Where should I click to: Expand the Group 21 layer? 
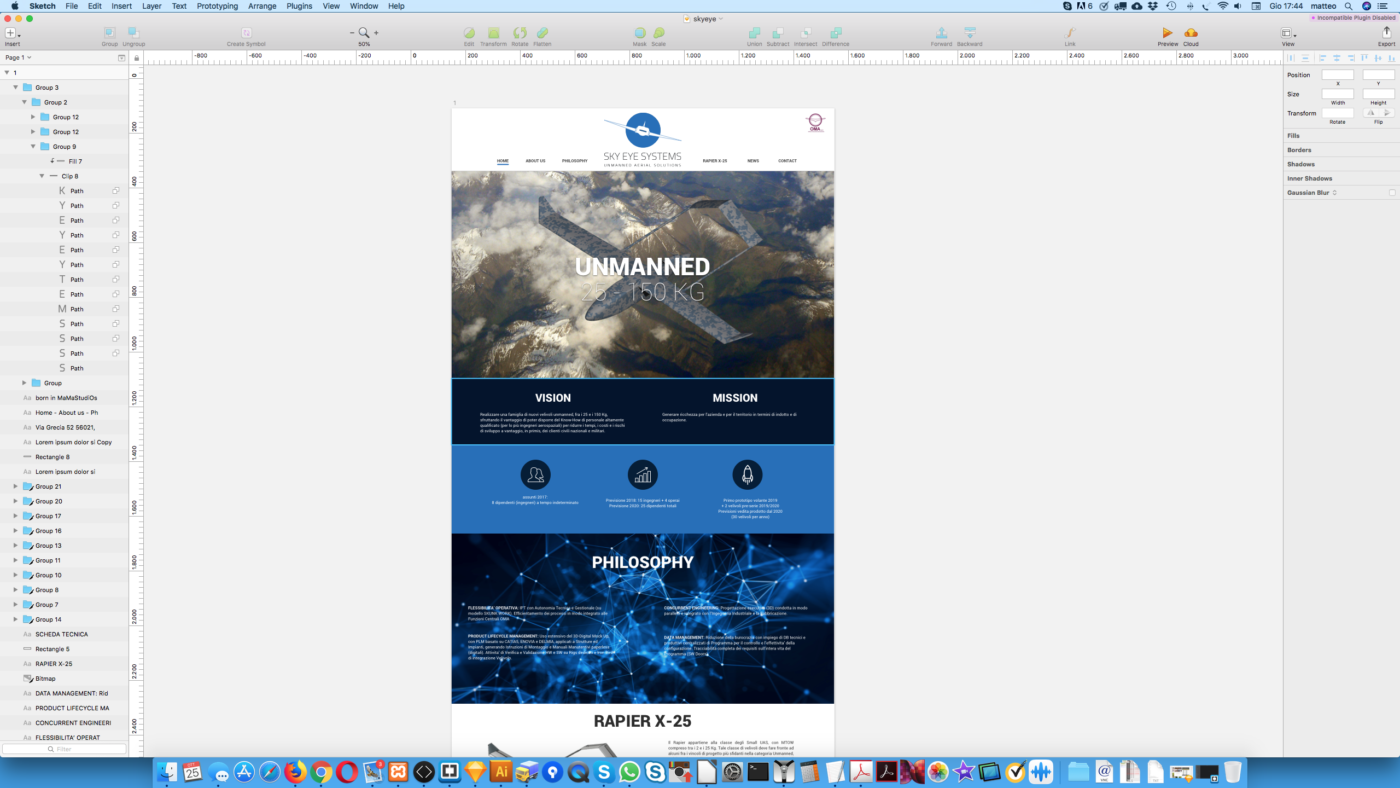[x=15, y=486]
